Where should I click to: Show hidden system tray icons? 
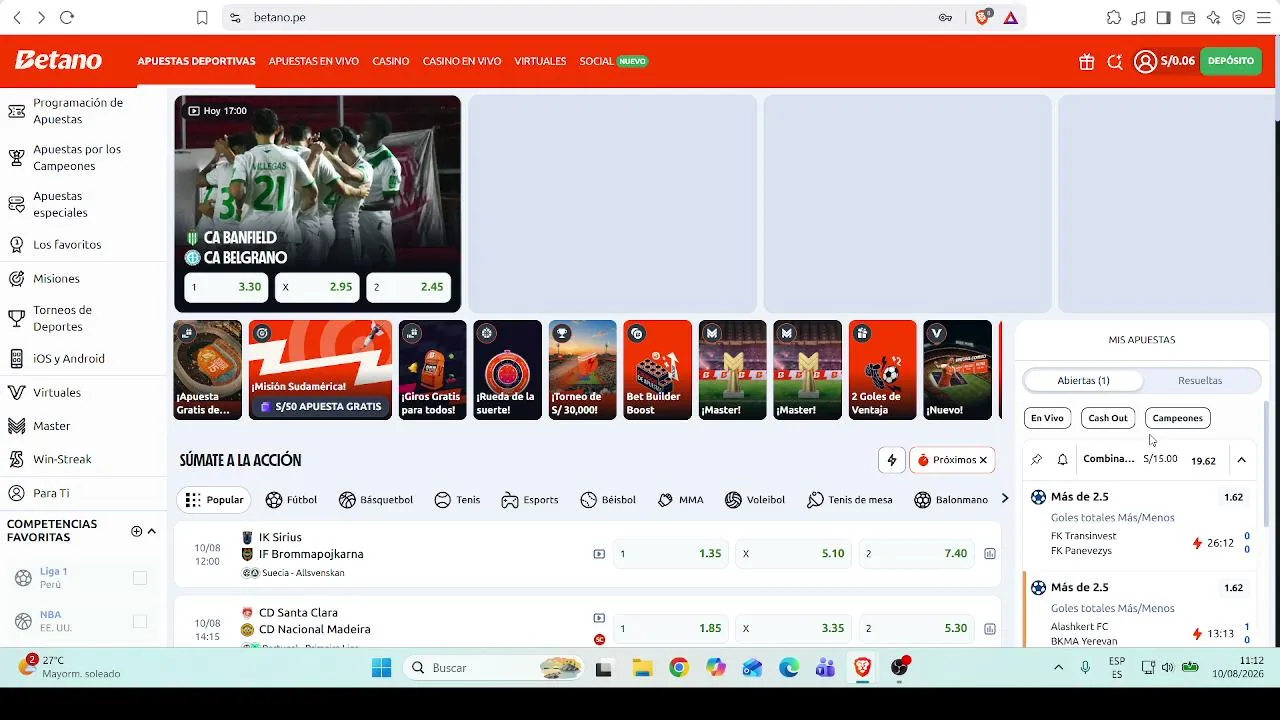1058,668
